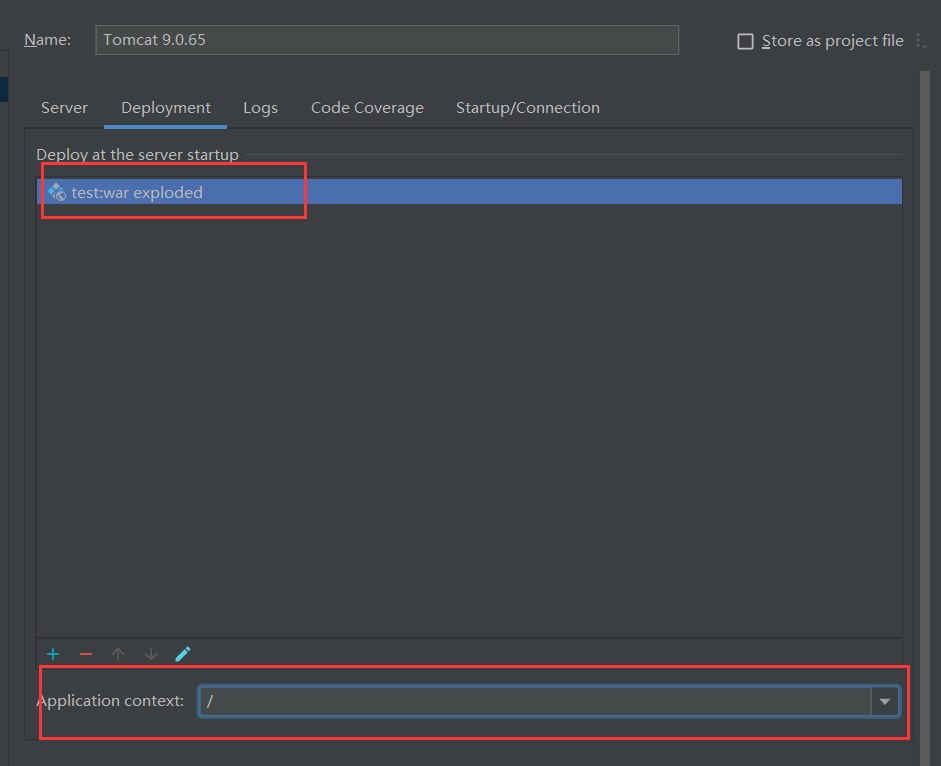The width and height of the screenshot is (941, 766).
Task: Switch to the Server tab
Action: [x=64, y=107]
